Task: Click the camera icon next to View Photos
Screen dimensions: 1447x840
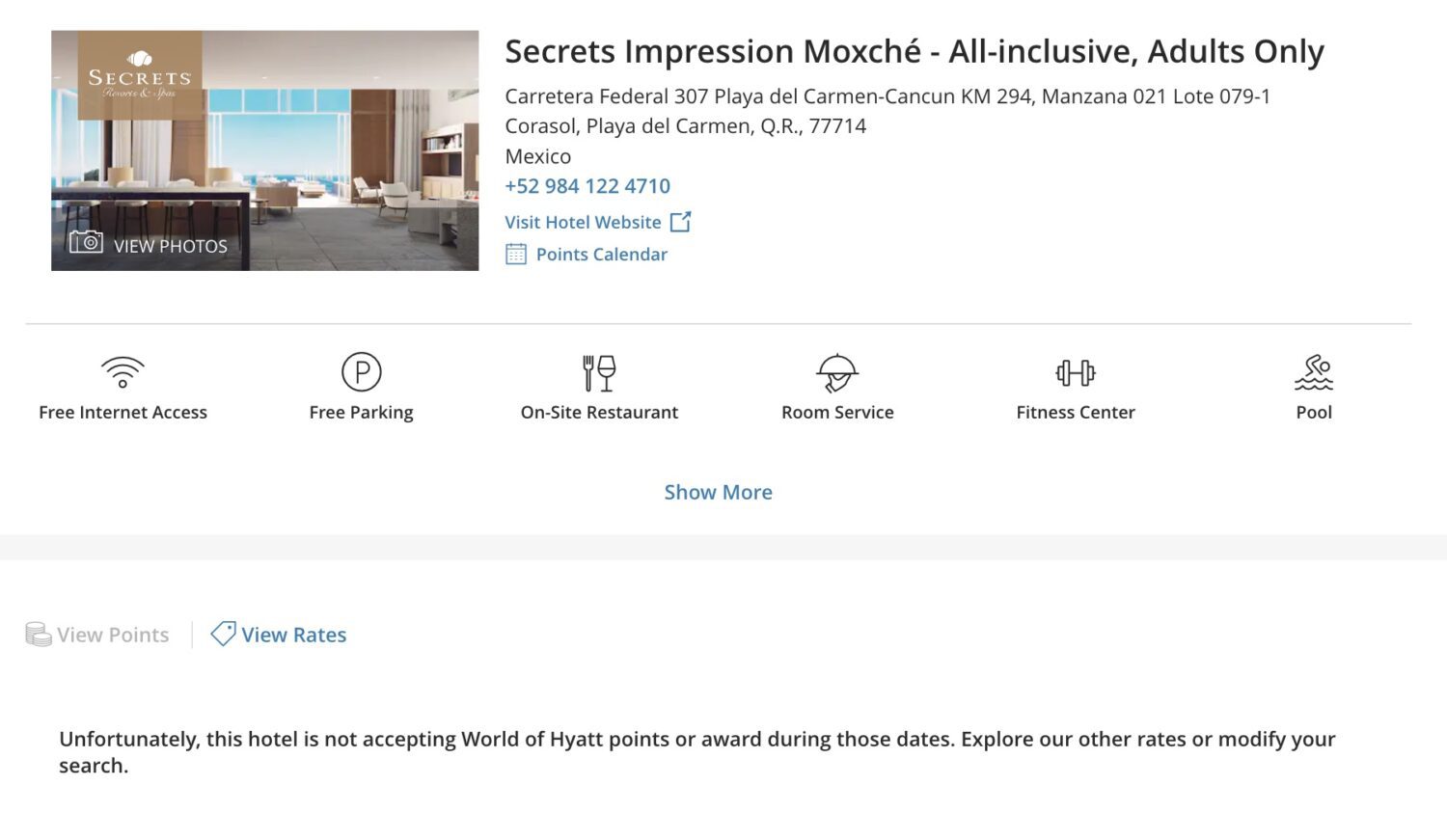Action: (86, 244)
